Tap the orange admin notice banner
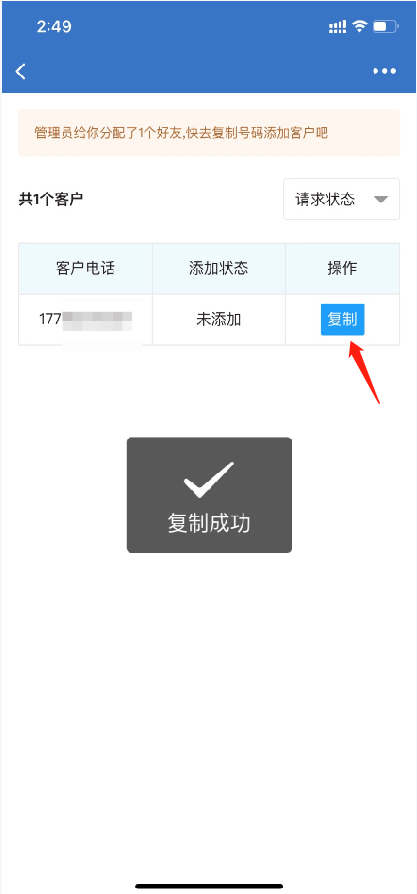 (x=209, y=133)
